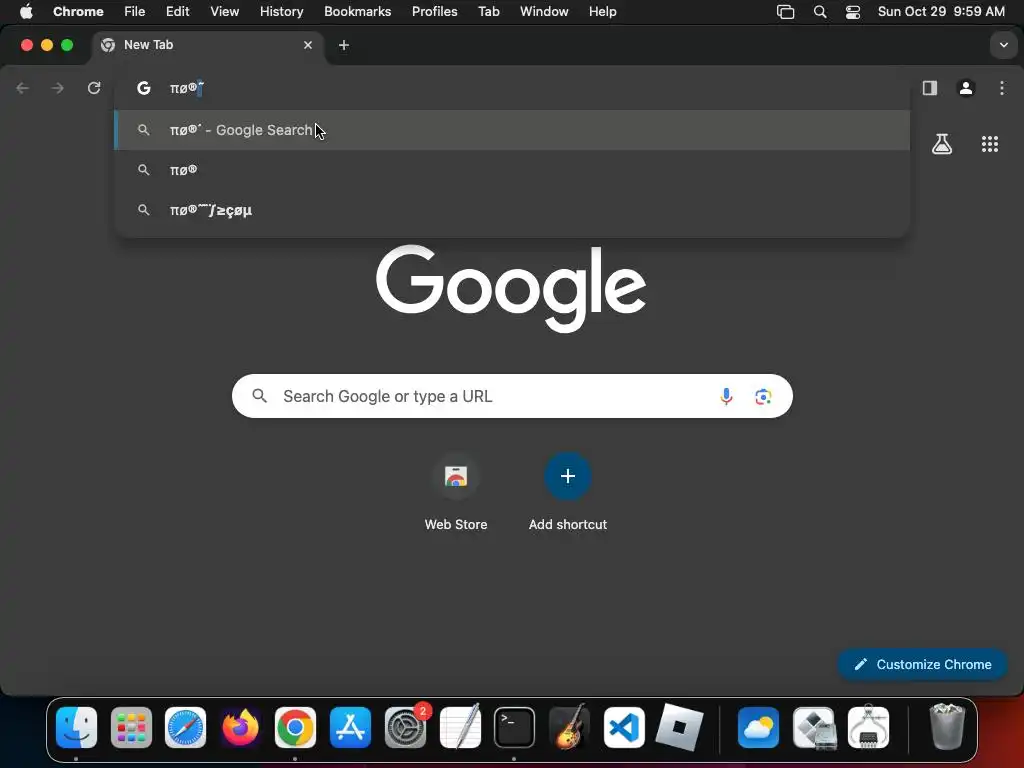Image resolution: width=1024 pixels, height=768 pixels.
Task: Search by image with Google Lens
Action: point(763,396)
